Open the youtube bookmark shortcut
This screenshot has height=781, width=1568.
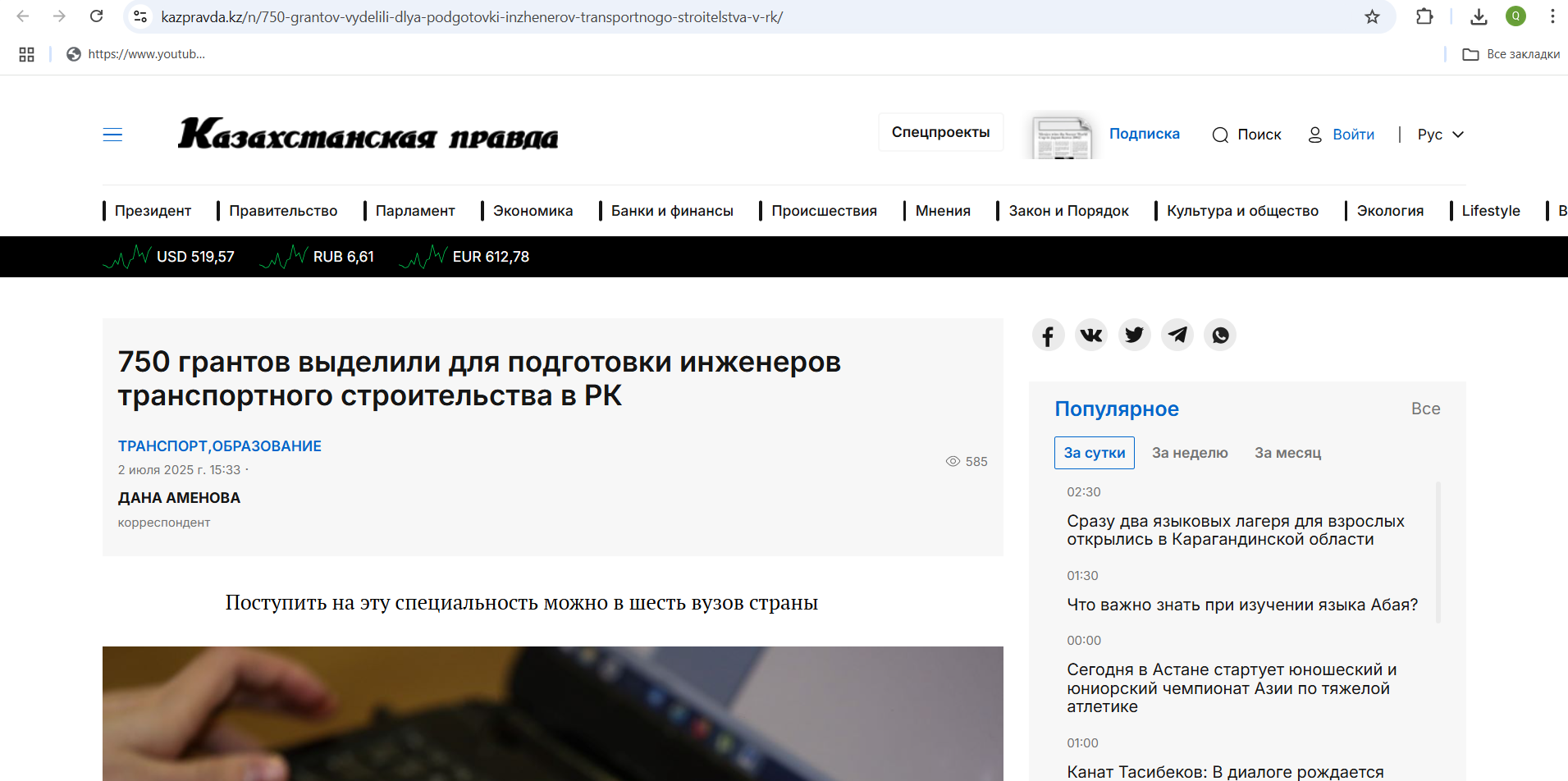[136, 54]
